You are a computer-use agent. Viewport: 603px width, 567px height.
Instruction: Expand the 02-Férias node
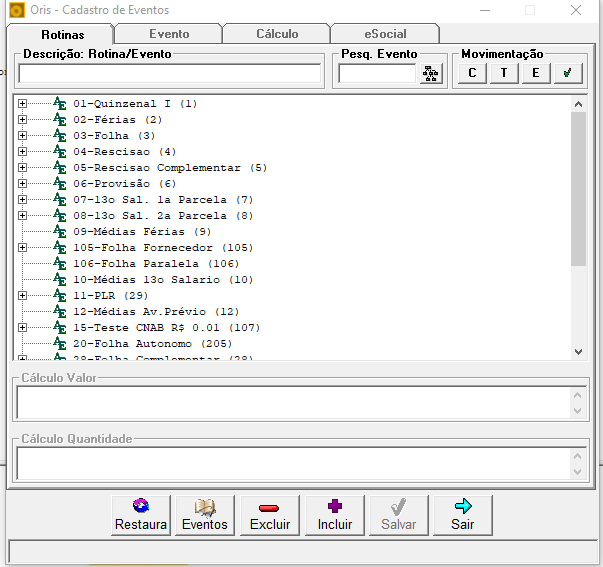tap(22, 120)
